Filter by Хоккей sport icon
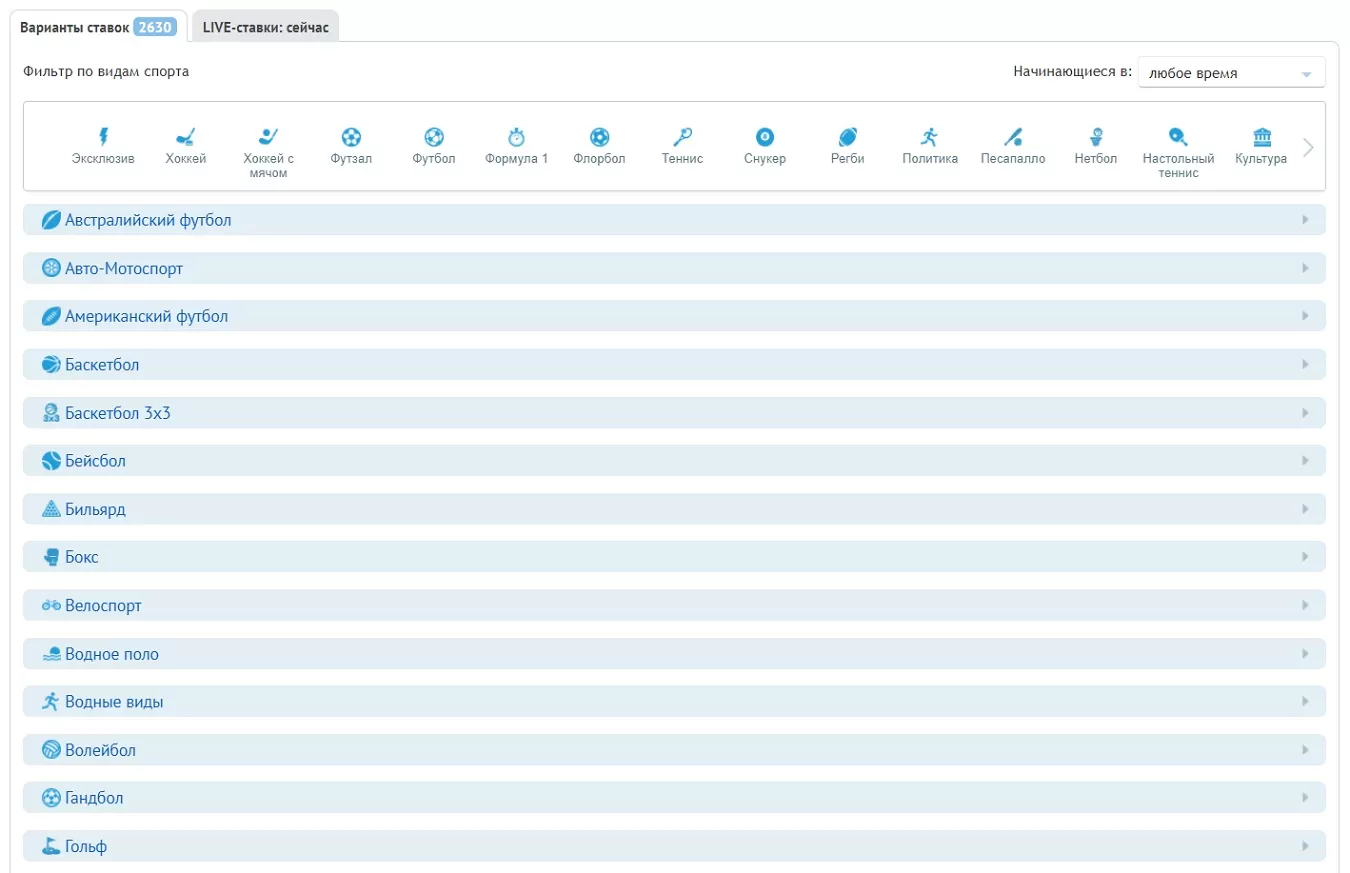The height and width of the screenshot is (873, 1350). [x=186, y=138]
